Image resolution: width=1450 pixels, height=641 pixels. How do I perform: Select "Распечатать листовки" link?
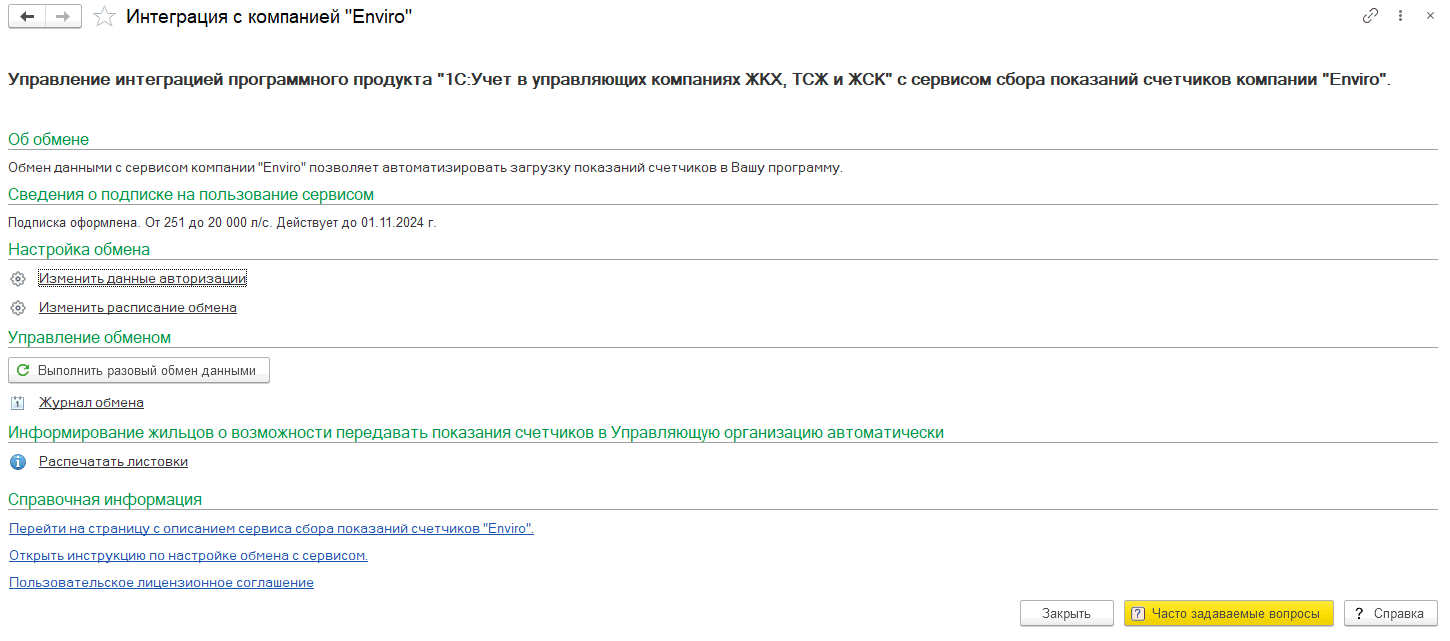pyautogui.click(x=113, y=462)
